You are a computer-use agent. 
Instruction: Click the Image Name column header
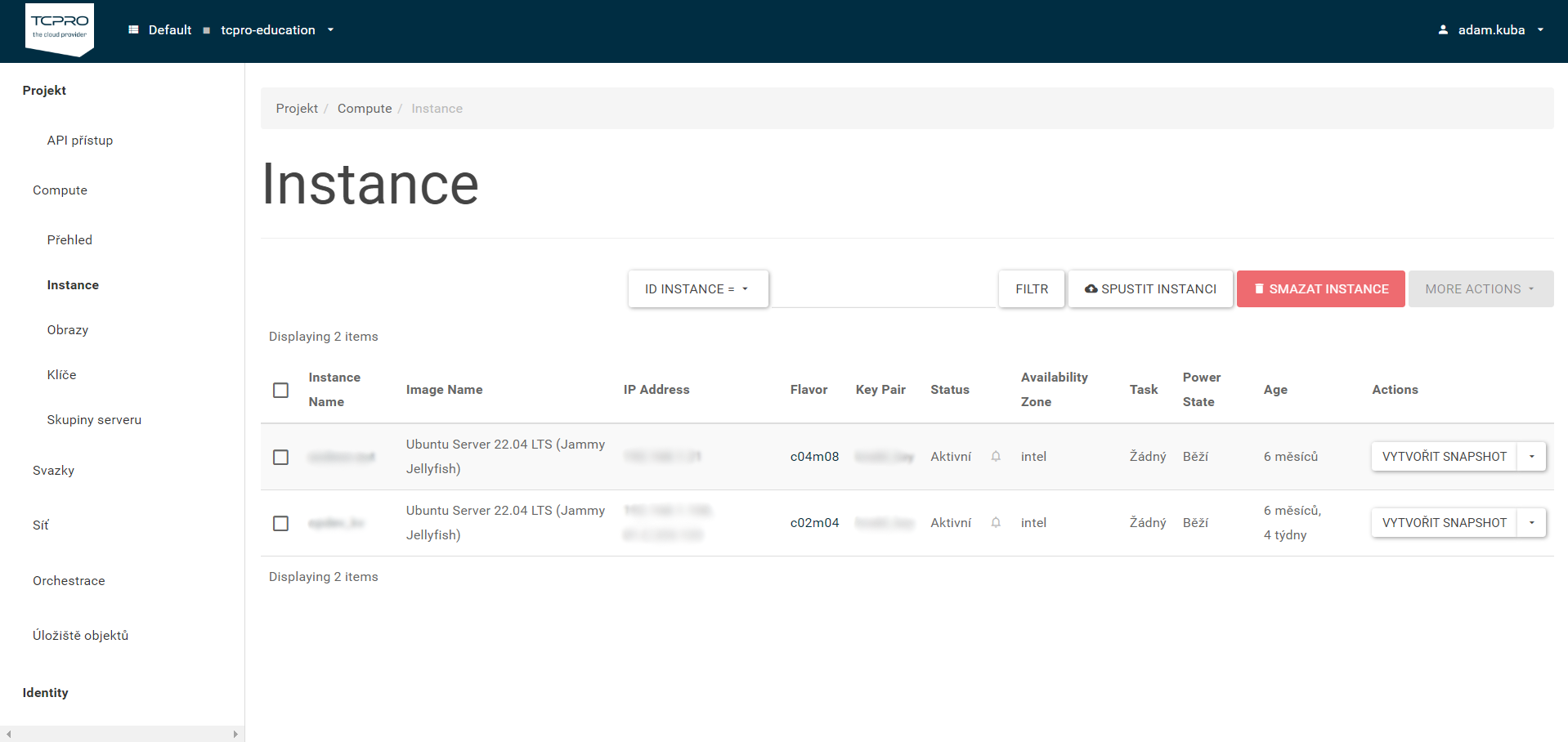click(x=444, y=390)
